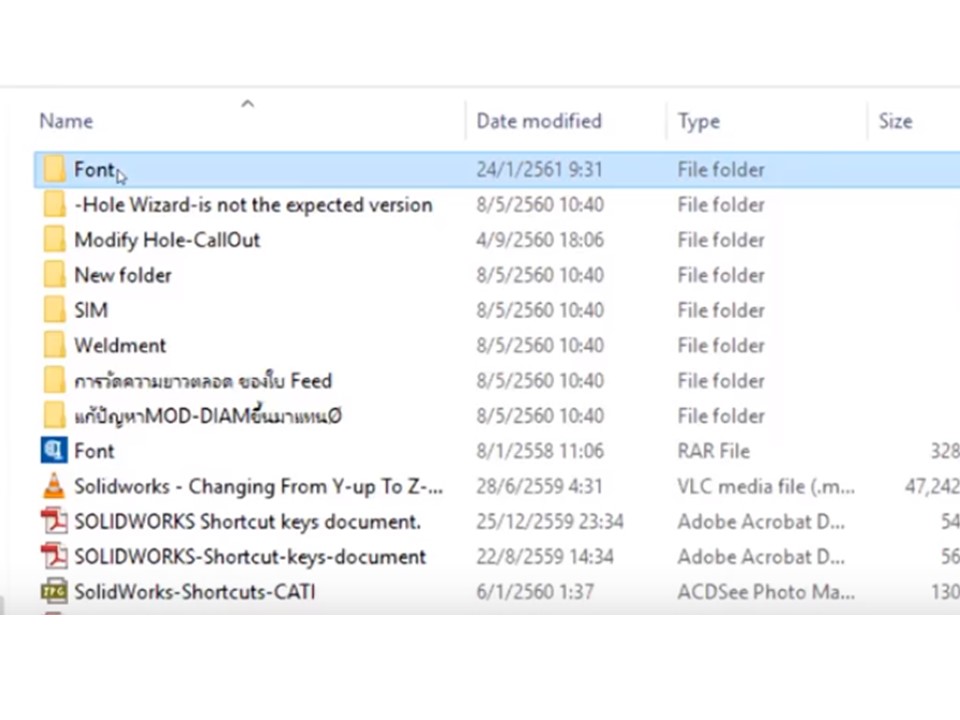Click the date 8/1/2558 11:06
Screen dimensions: 960x720
(x=540, y=451)
